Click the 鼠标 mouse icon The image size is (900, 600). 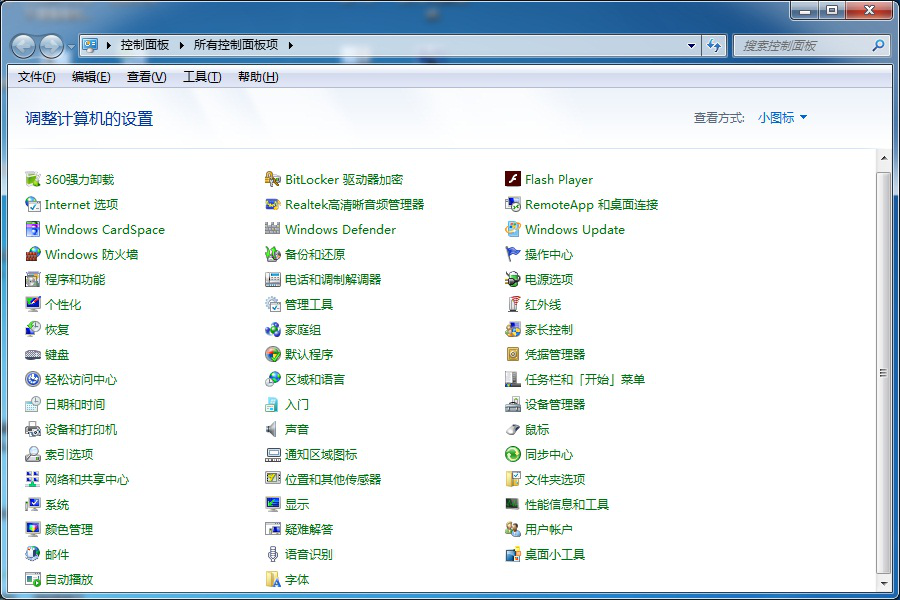(x=513, y=430)
